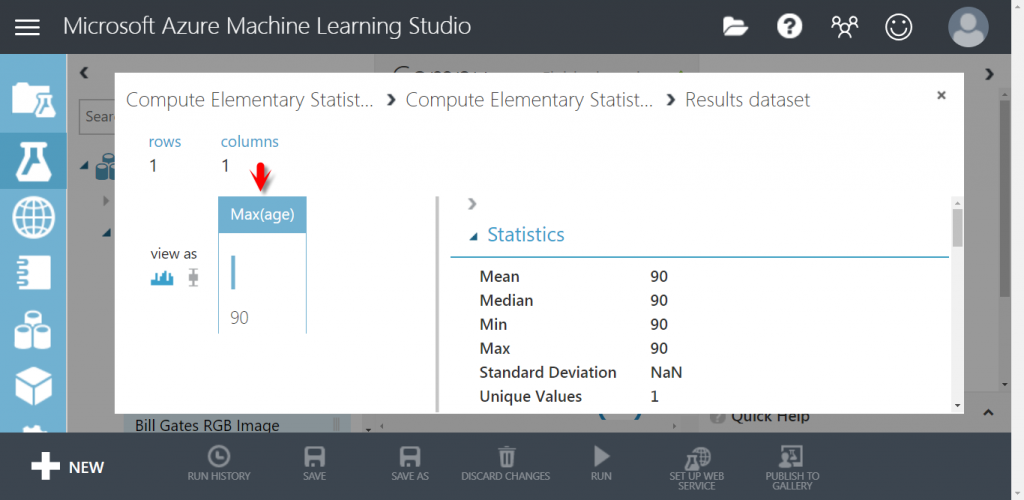Click the Results dataset breadcrumb
Screen dimensions: 1024x500
pos(747,100)
